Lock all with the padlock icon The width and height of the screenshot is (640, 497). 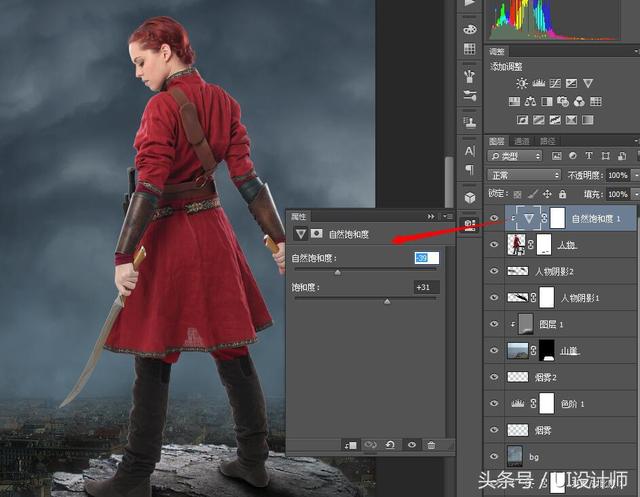(562, 194)
